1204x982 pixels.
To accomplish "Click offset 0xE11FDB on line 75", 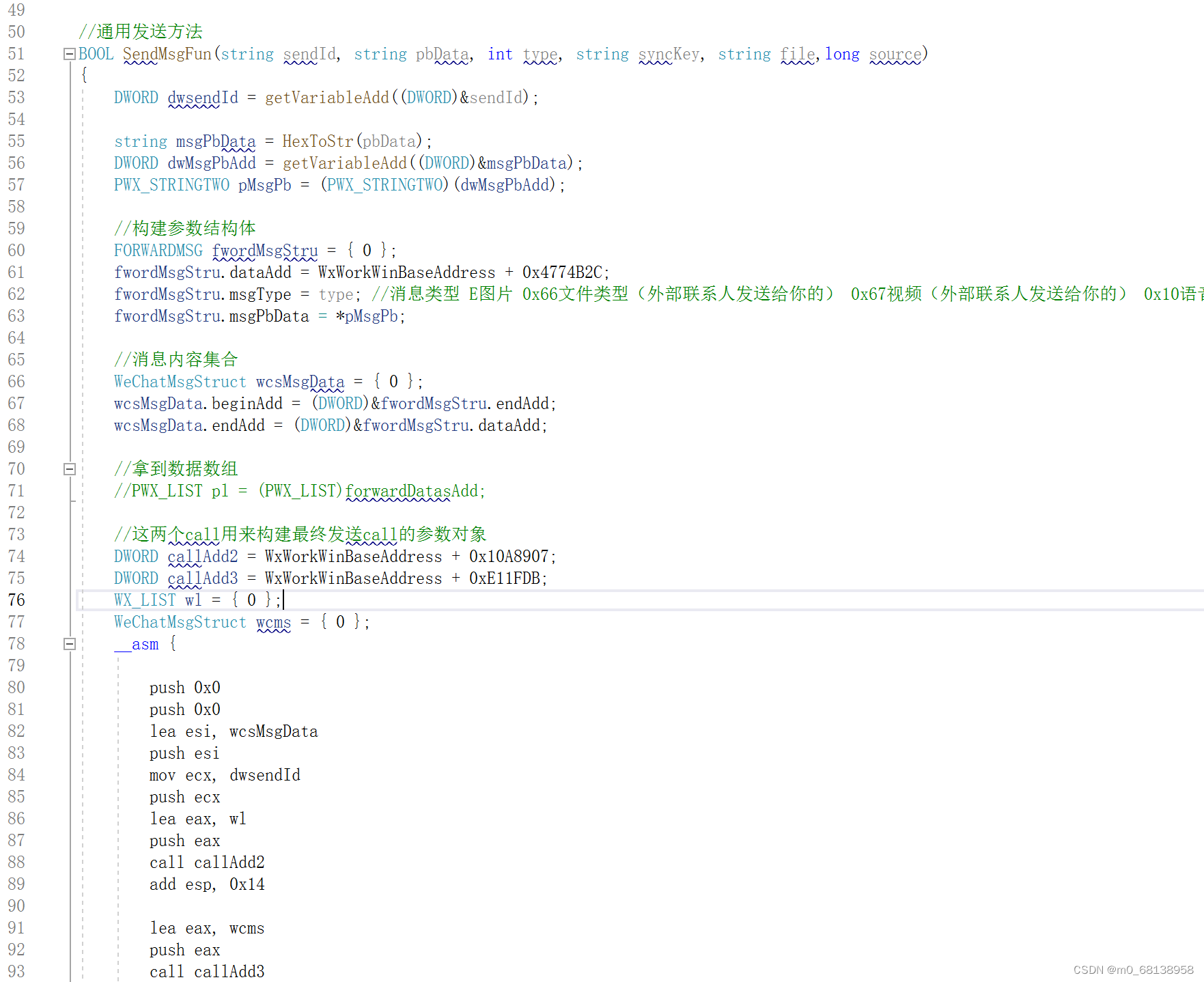I will 505,578.
